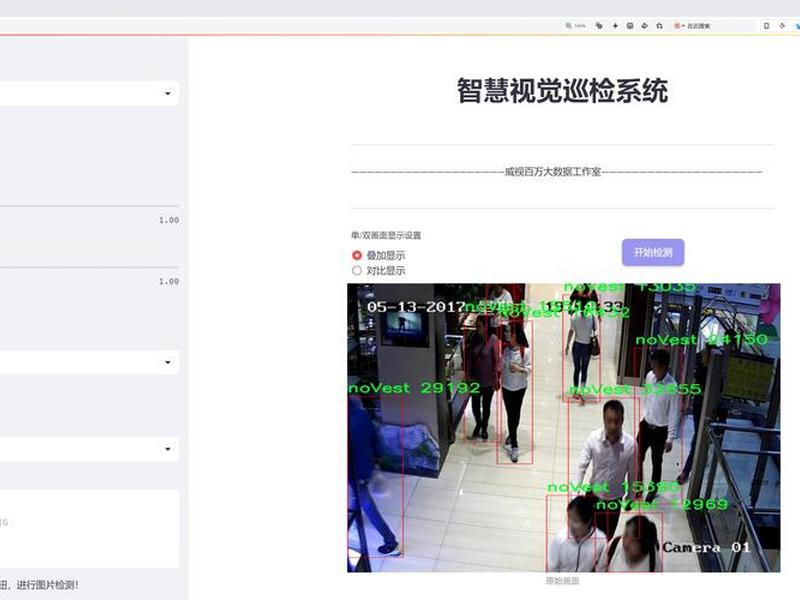The image size is (800, 600).
Task: Click the upper 1.00 slider value
Action: coord(169,220)
